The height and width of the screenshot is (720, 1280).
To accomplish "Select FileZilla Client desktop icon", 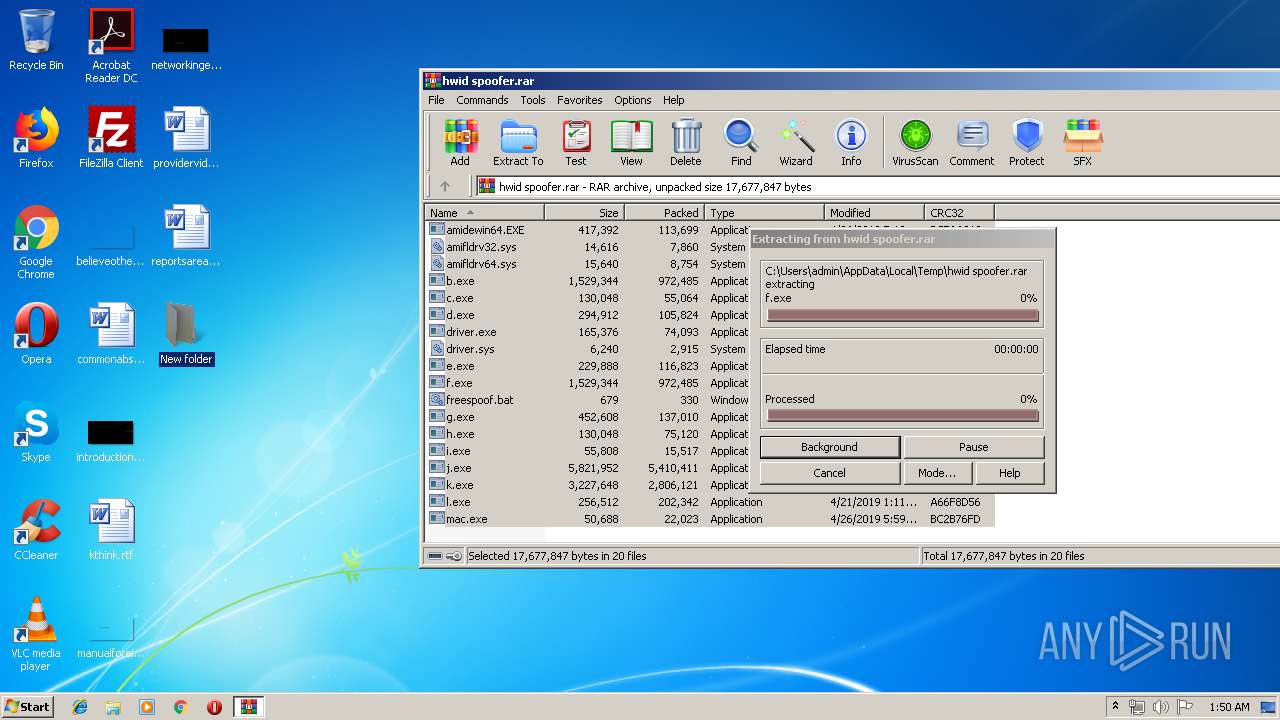I will [111, 138].
